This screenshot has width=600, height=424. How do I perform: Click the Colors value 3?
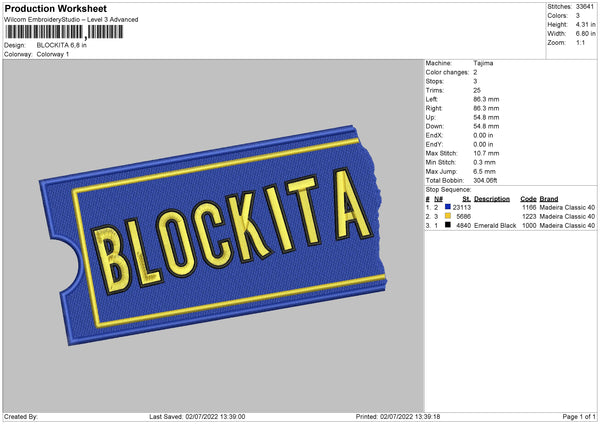click(577, 16)
